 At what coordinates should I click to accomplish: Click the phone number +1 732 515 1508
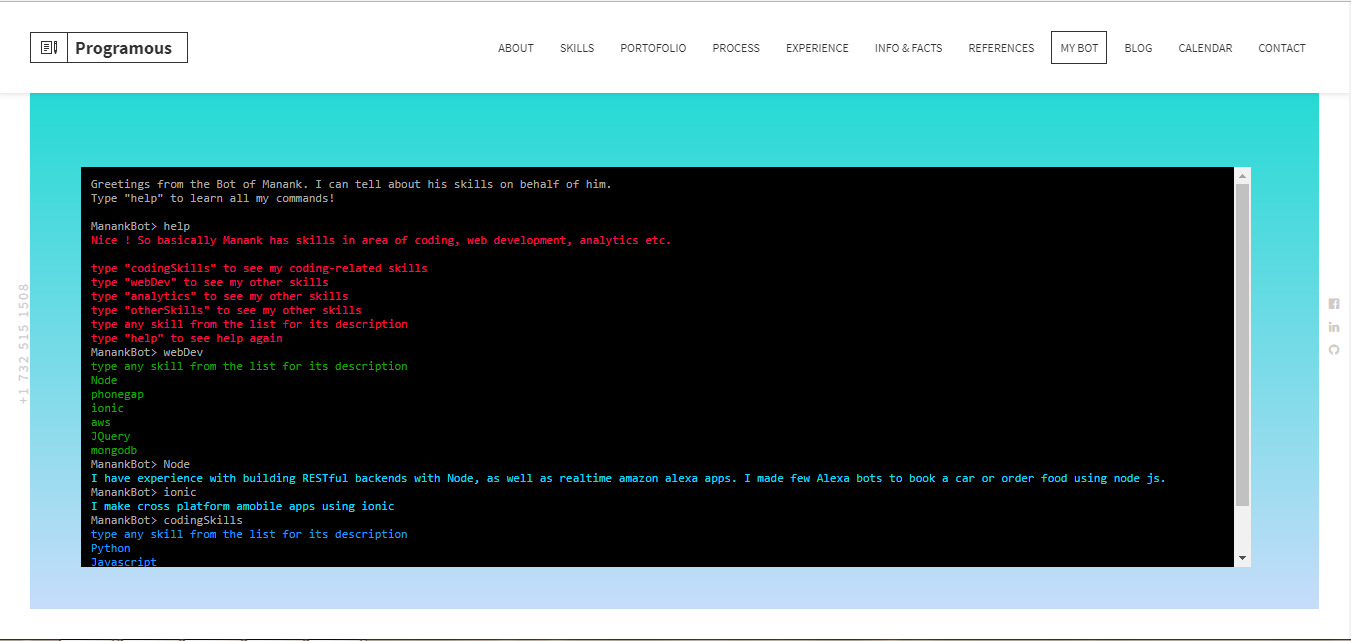click(x=24, y=344)
